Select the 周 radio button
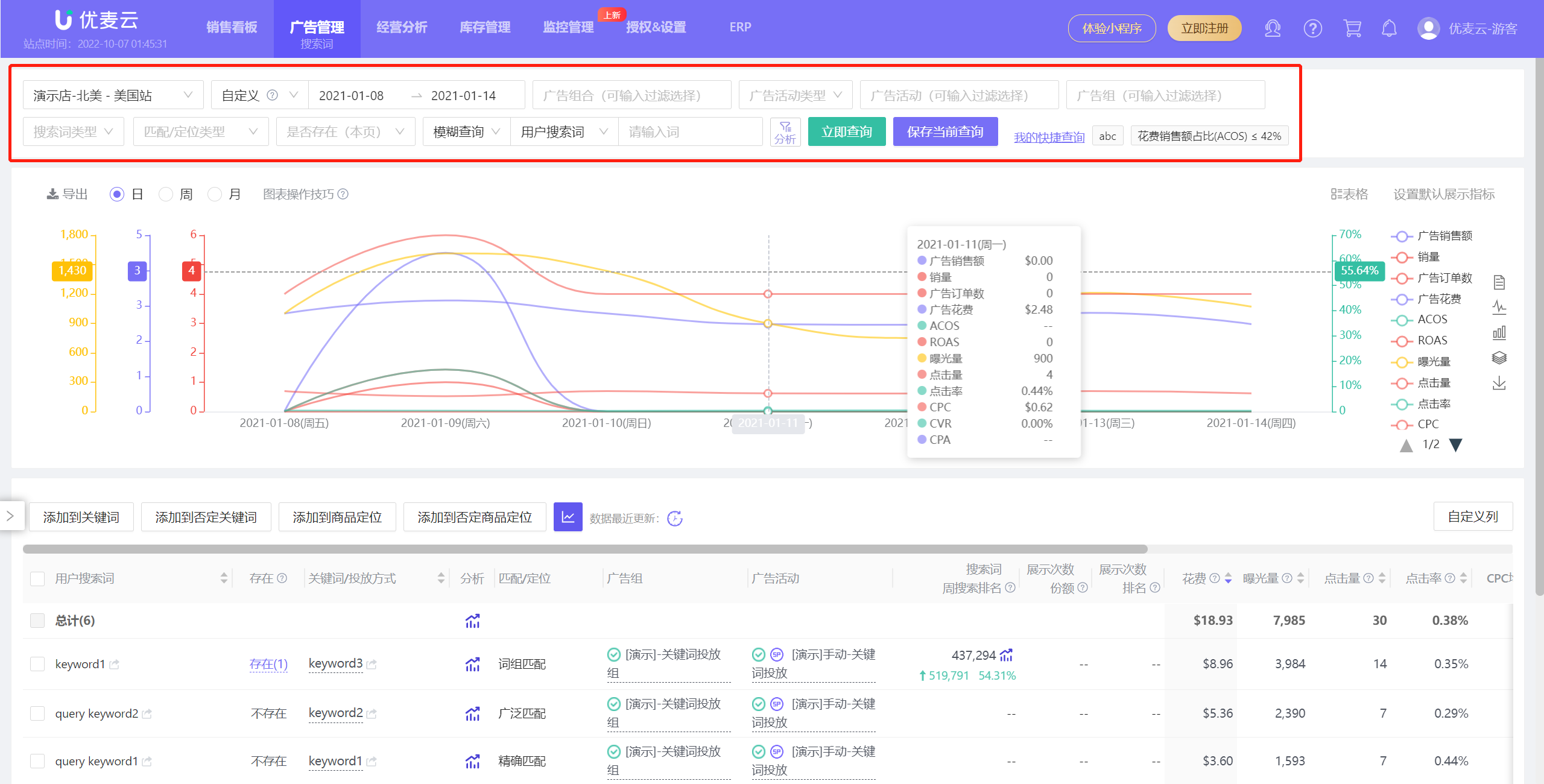The width and height of the screenshot is (1544, 784). coord(165,194)
